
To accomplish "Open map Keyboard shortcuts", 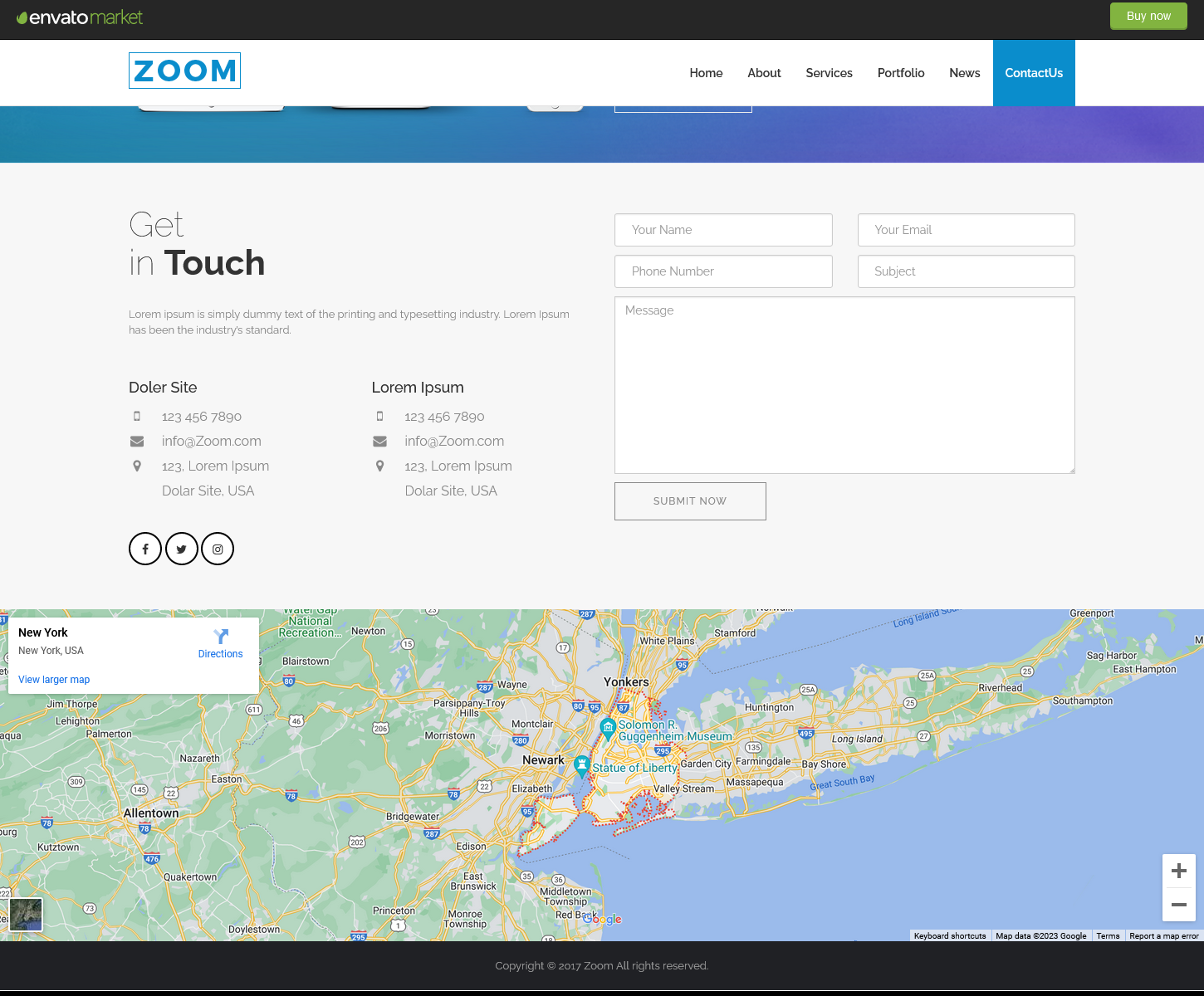I will [x=950, y=935].
